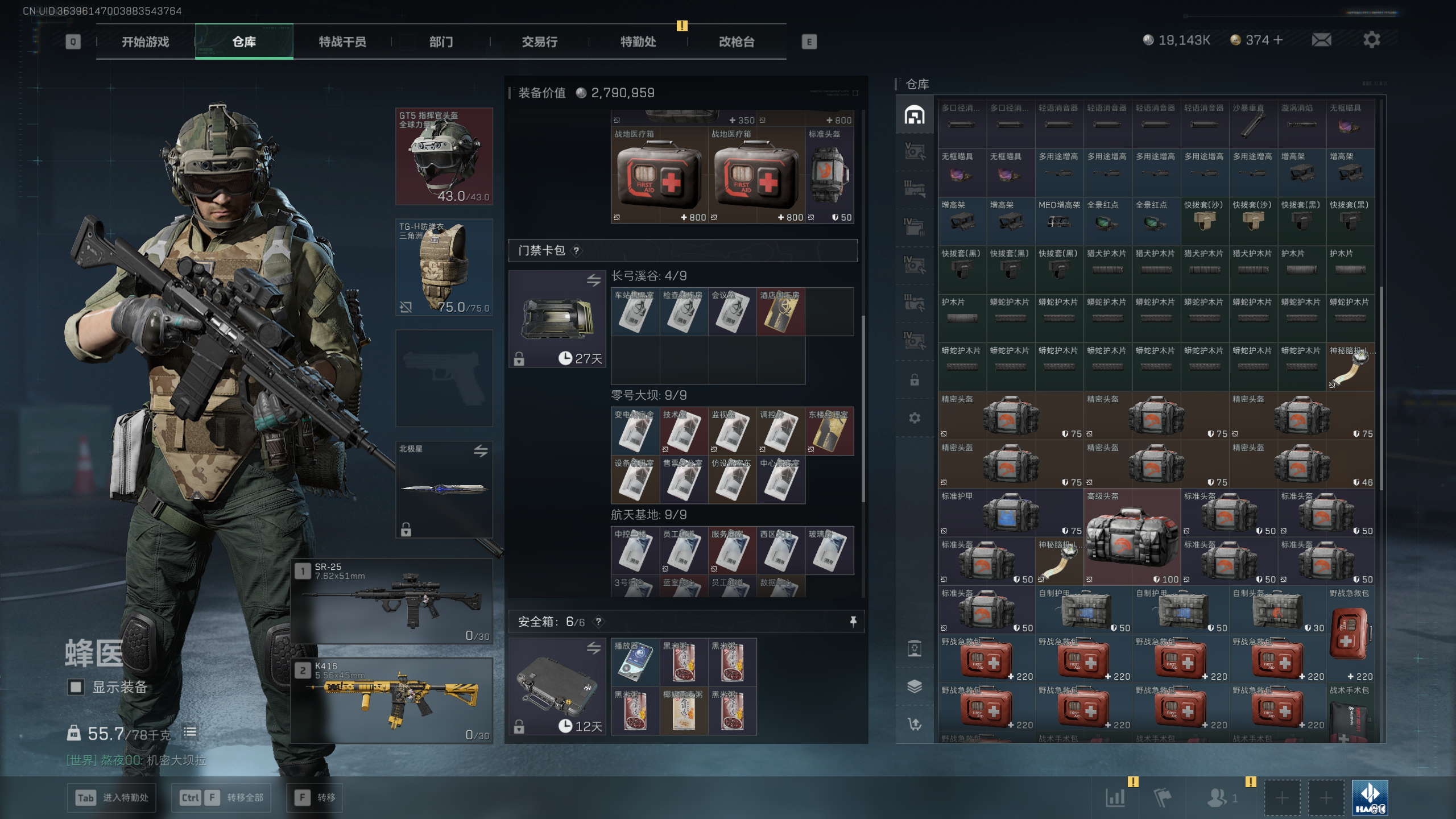Expand the 门禁卡包 help question mark
This screenshot has height=819, width=1456.
click(576, 251)
